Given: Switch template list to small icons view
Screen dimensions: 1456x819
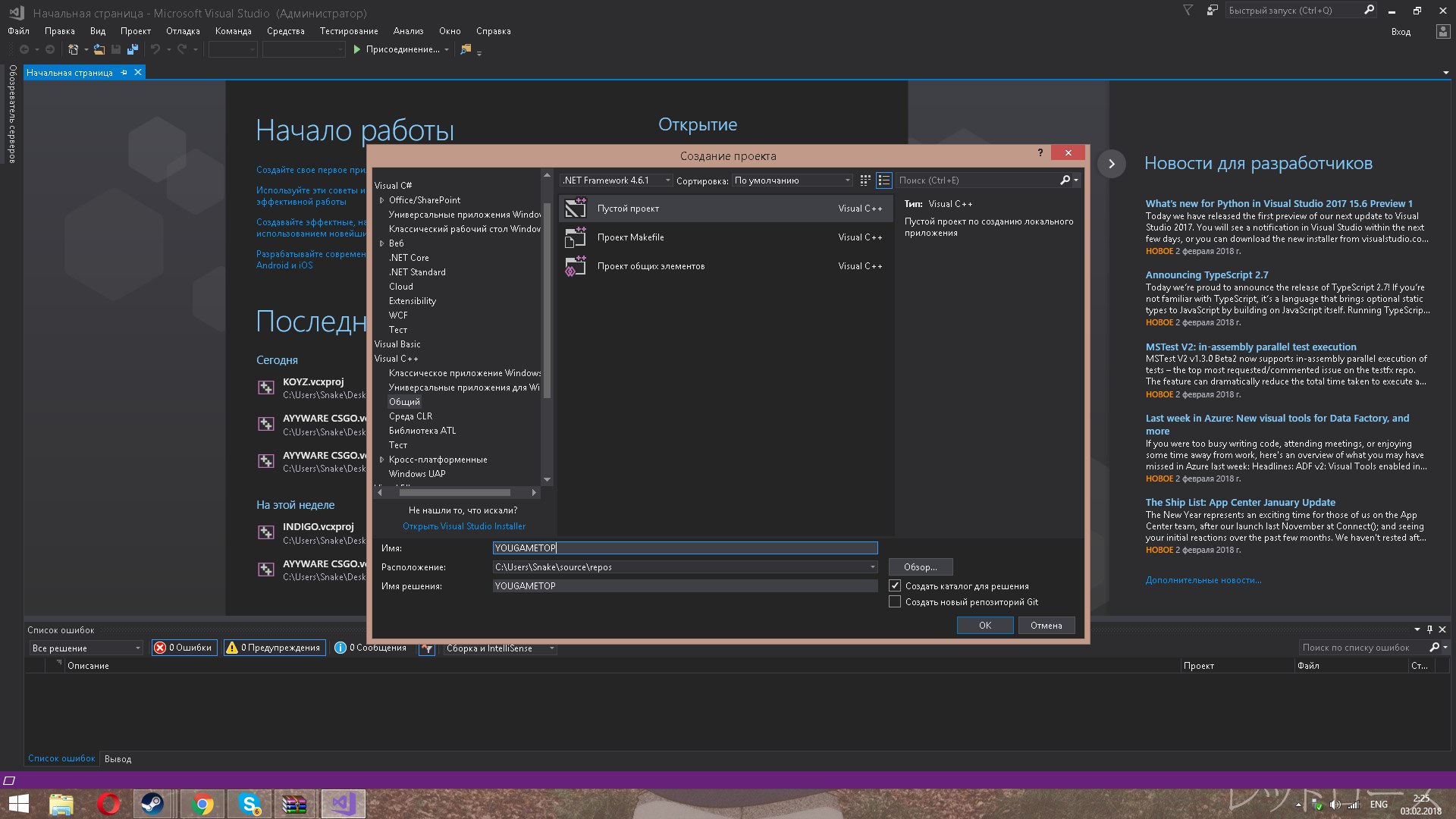Looking at the screenshot, I should [865, 180].
